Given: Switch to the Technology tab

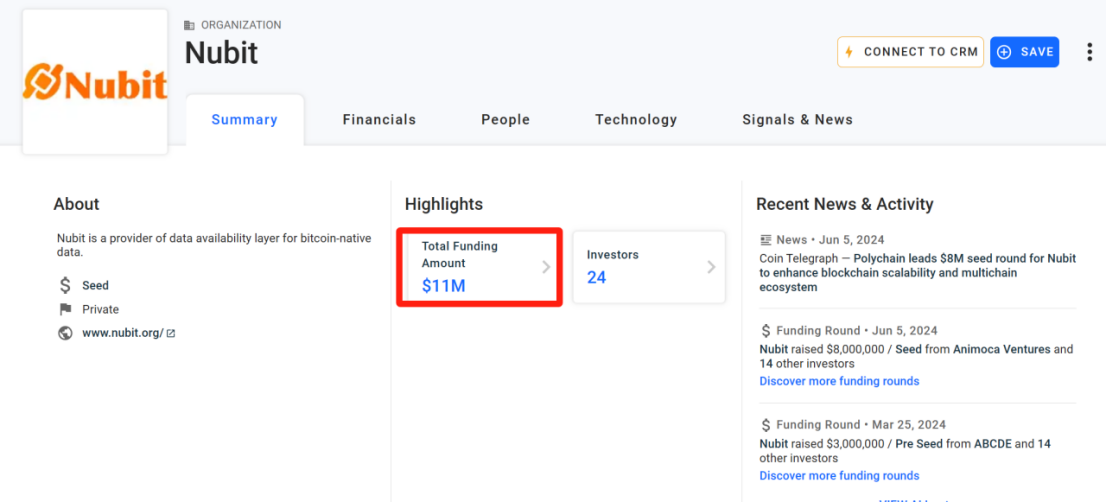Looking at the screenshot, I should coord(636,120).
